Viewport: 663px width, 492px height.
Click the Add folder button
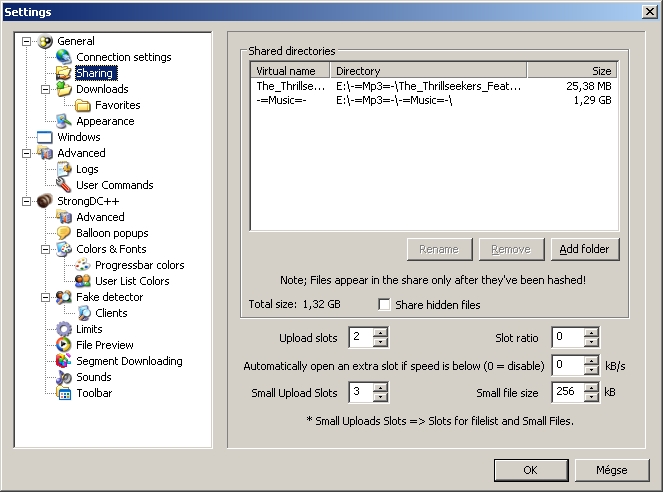click(x=585, y=249)
